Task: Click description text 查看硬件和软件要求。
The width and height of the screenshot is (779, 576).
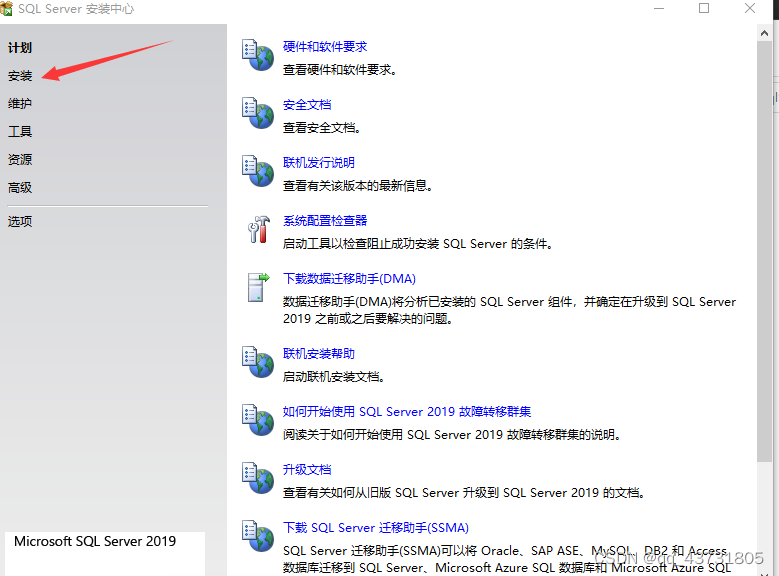Action: coord(340,70)
